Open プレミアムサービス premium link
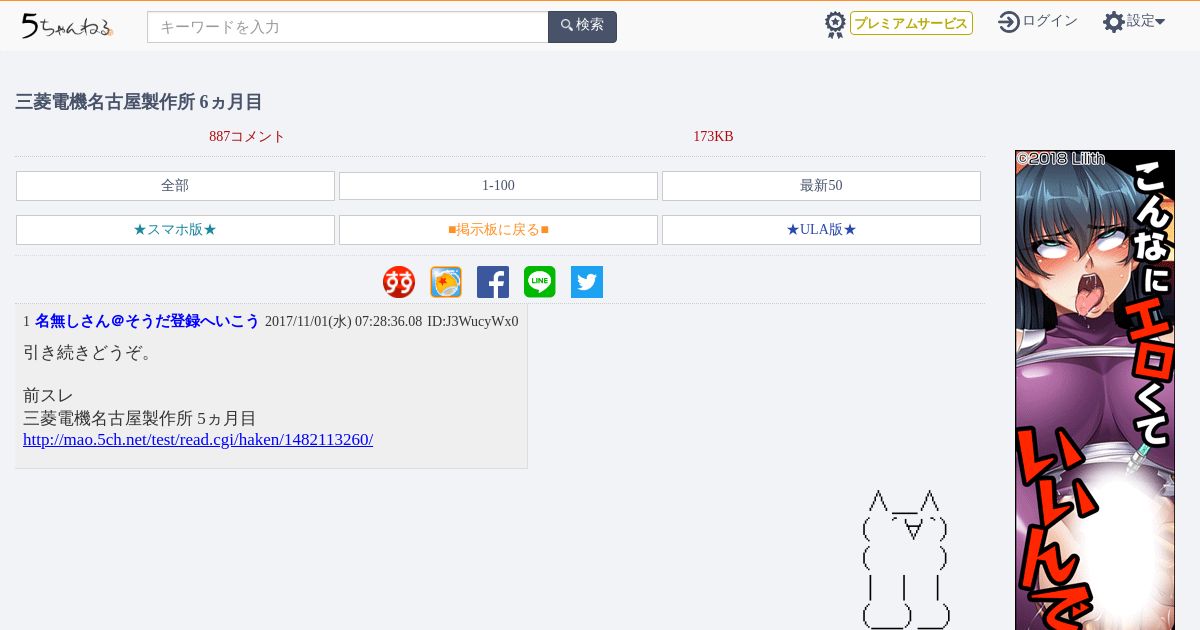1200x630 pixels. pyautogui.click(x=911, y=23)
